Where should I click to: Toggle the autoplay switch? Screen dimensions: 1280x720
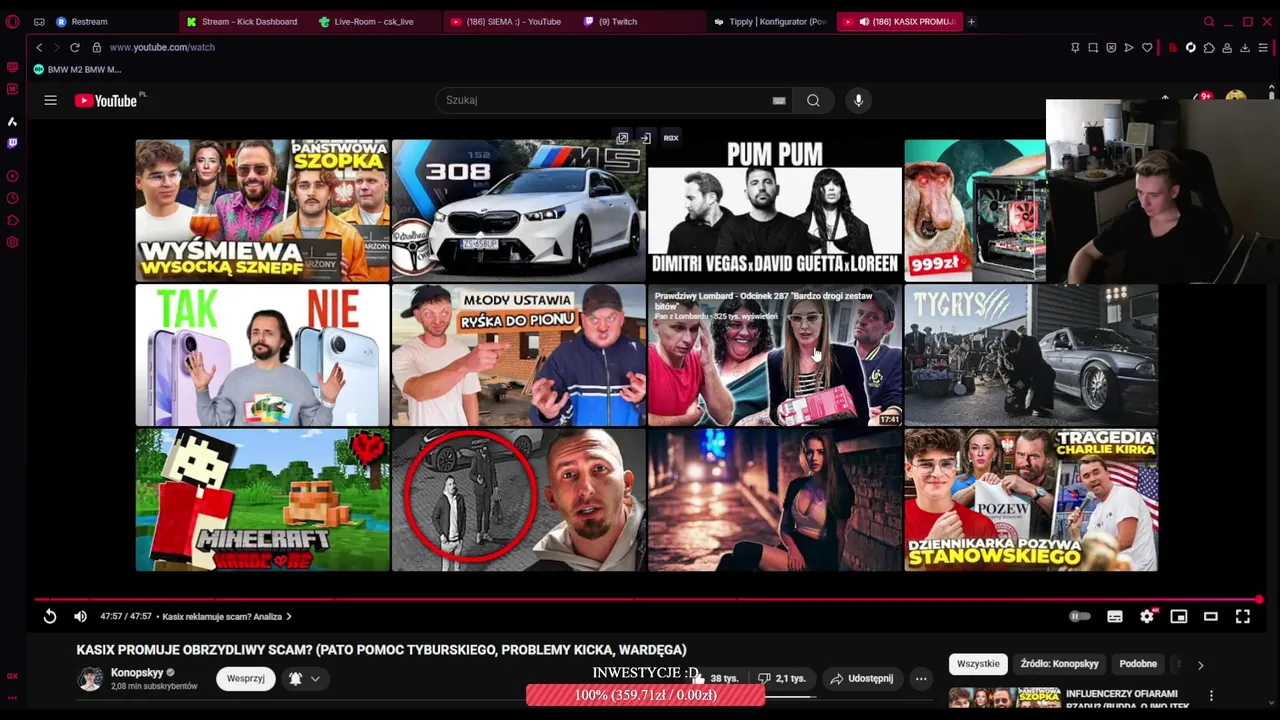[x=1080, y=617]
